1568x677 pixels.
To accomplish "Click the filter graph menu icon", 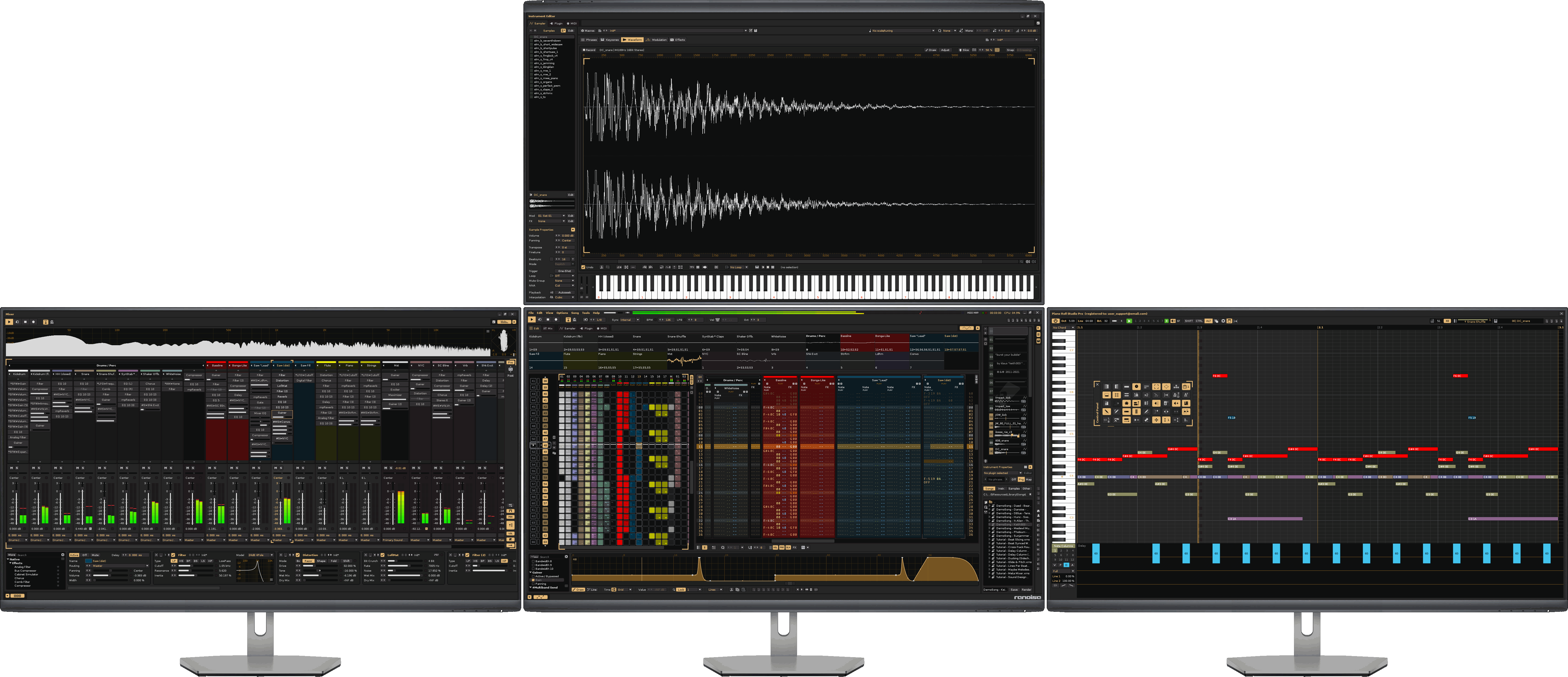I will [x=271, y=580].
